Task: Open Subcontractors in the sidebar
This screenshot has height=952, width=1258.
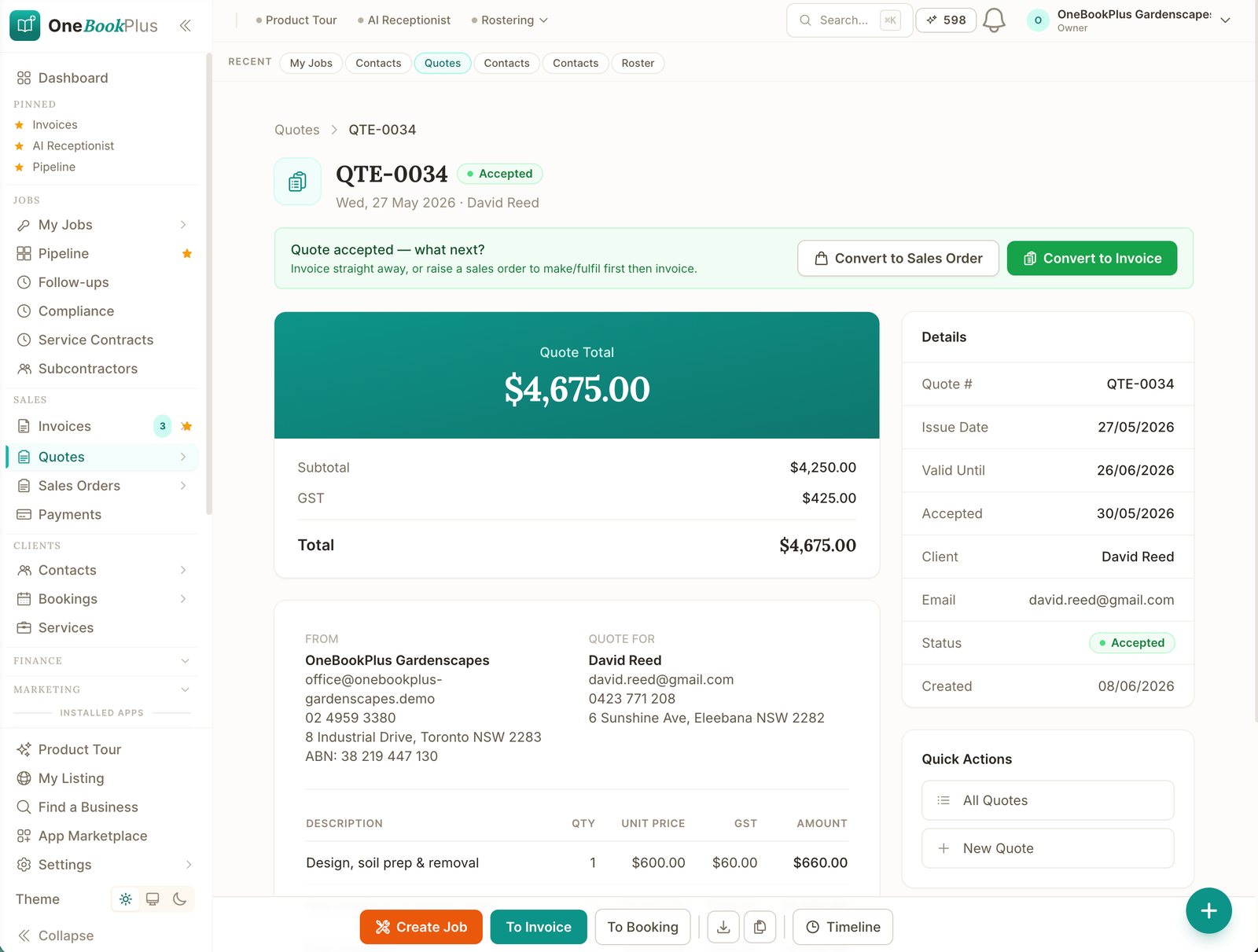Action: click(87, 369)
